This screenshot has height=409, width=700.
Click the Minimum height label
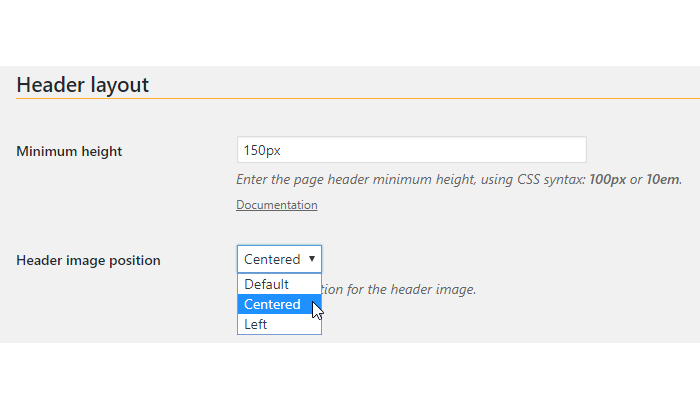(x=69, y=151)
